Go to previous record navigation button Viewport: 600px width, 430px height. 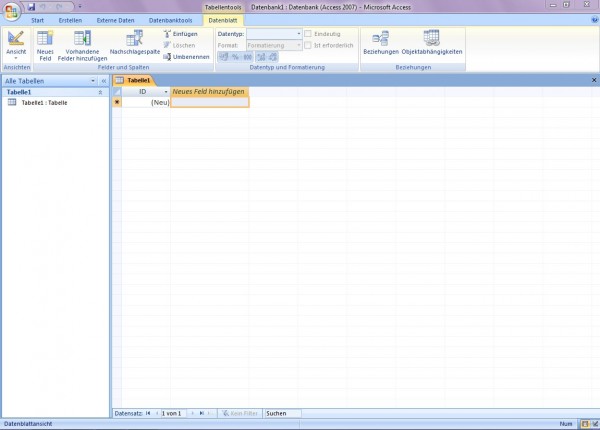(x=157, y=413)
